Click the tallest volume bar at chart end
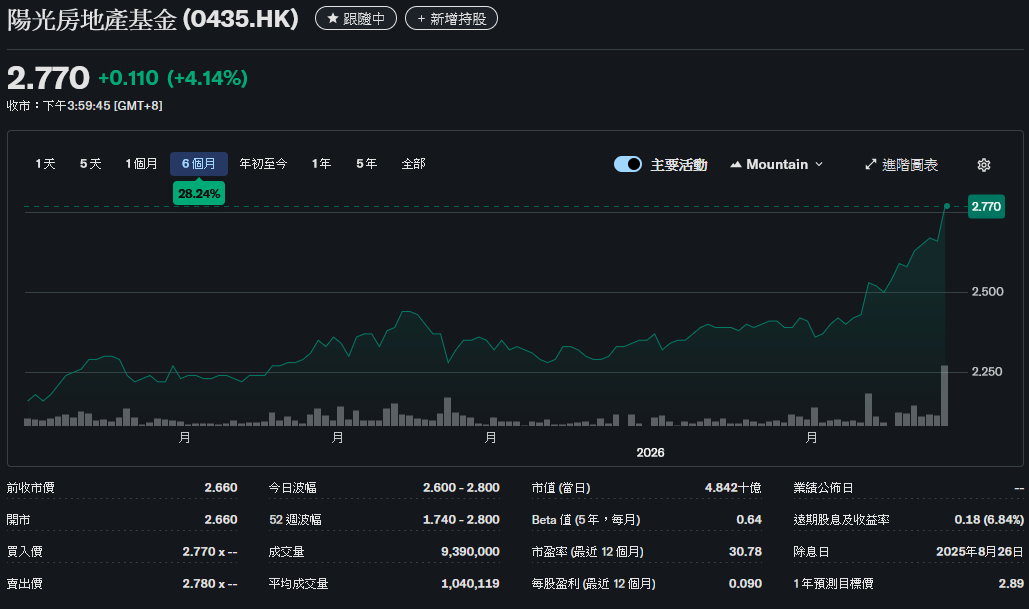The image size is (1029, 609). click(x=944, y=396)
